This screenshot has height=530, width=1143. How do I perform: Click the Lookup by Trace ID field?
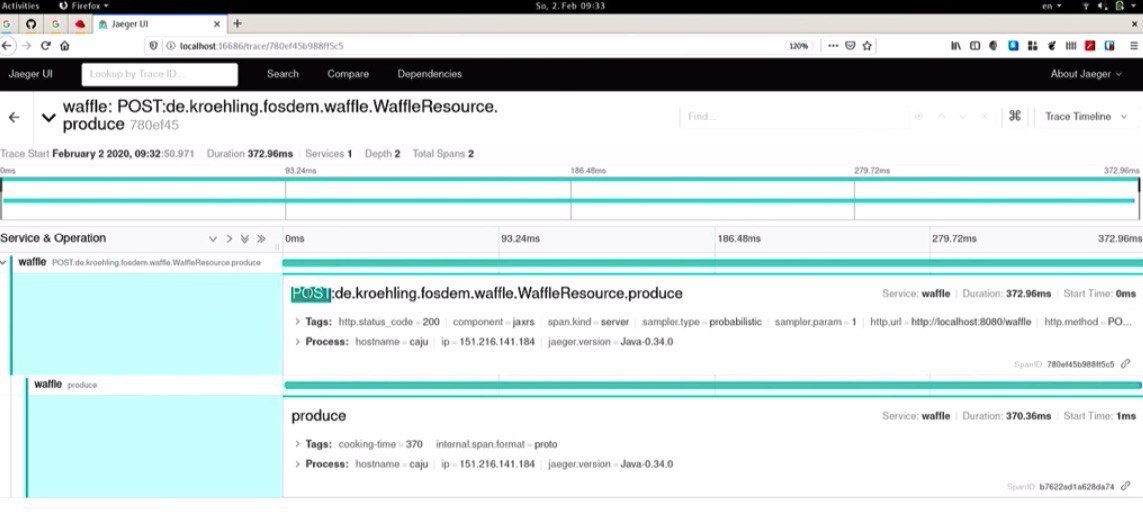(x=160, y=74)
